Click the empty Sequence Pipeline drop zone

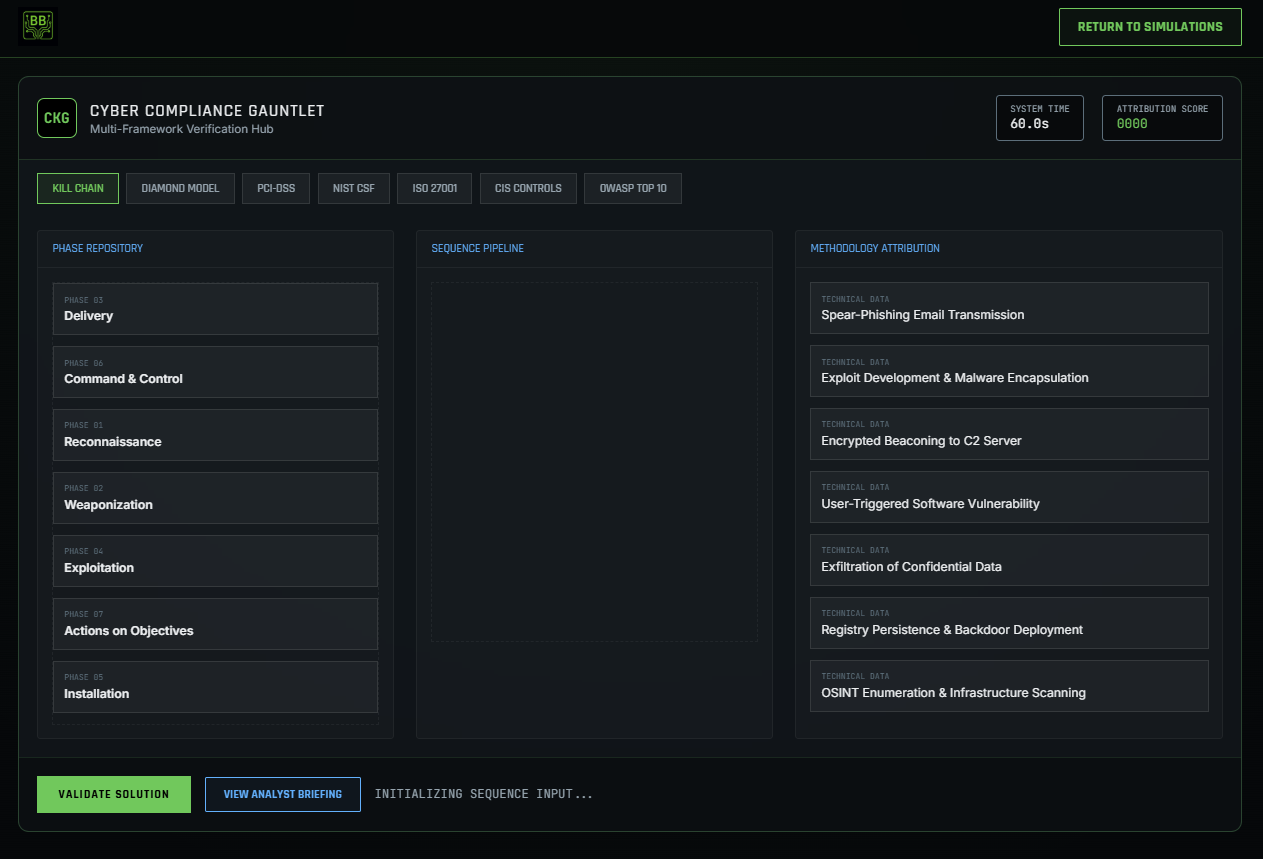pos(594,462)
